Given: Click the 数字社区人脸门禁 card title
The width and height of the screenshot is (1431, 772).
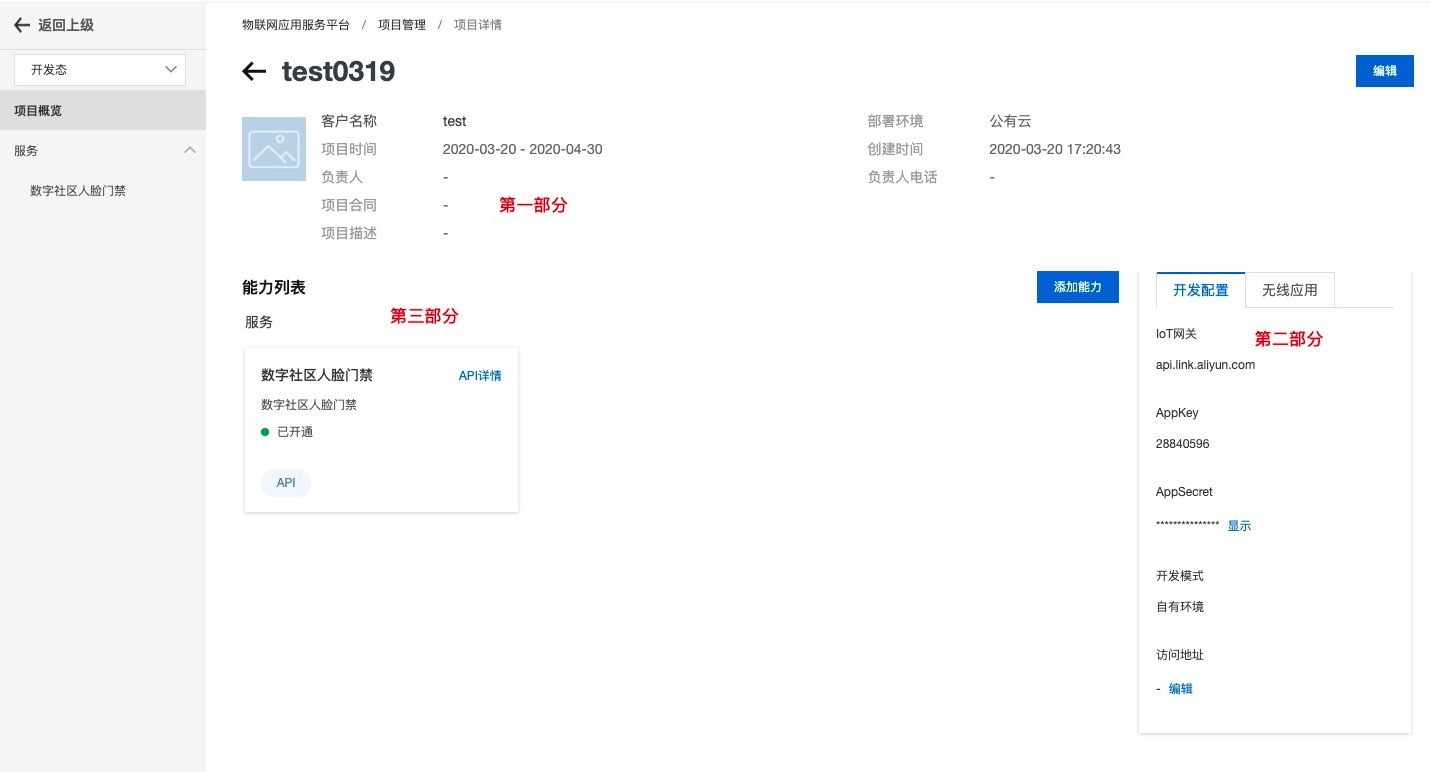Looking at the screenshot, I should (x=317, y=375).
